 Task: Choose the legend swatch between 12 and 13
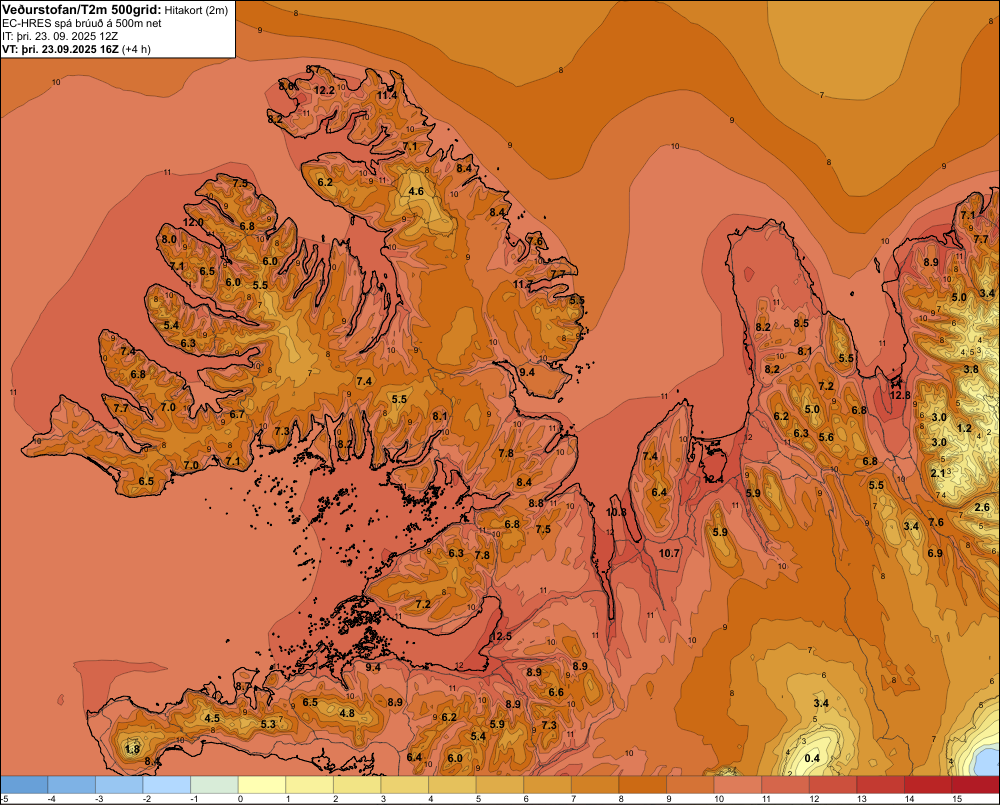[832, 785]
